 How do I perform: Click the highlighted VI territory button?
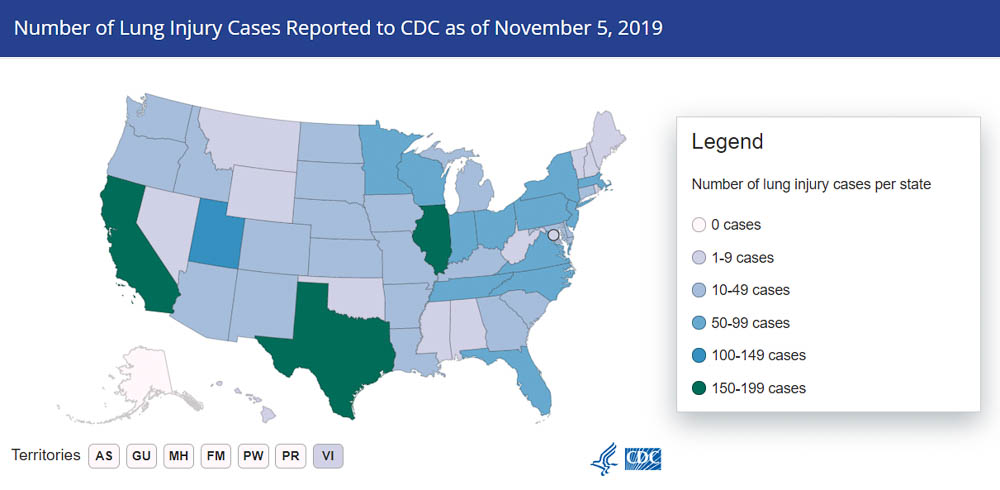click(x=328, y=455)
